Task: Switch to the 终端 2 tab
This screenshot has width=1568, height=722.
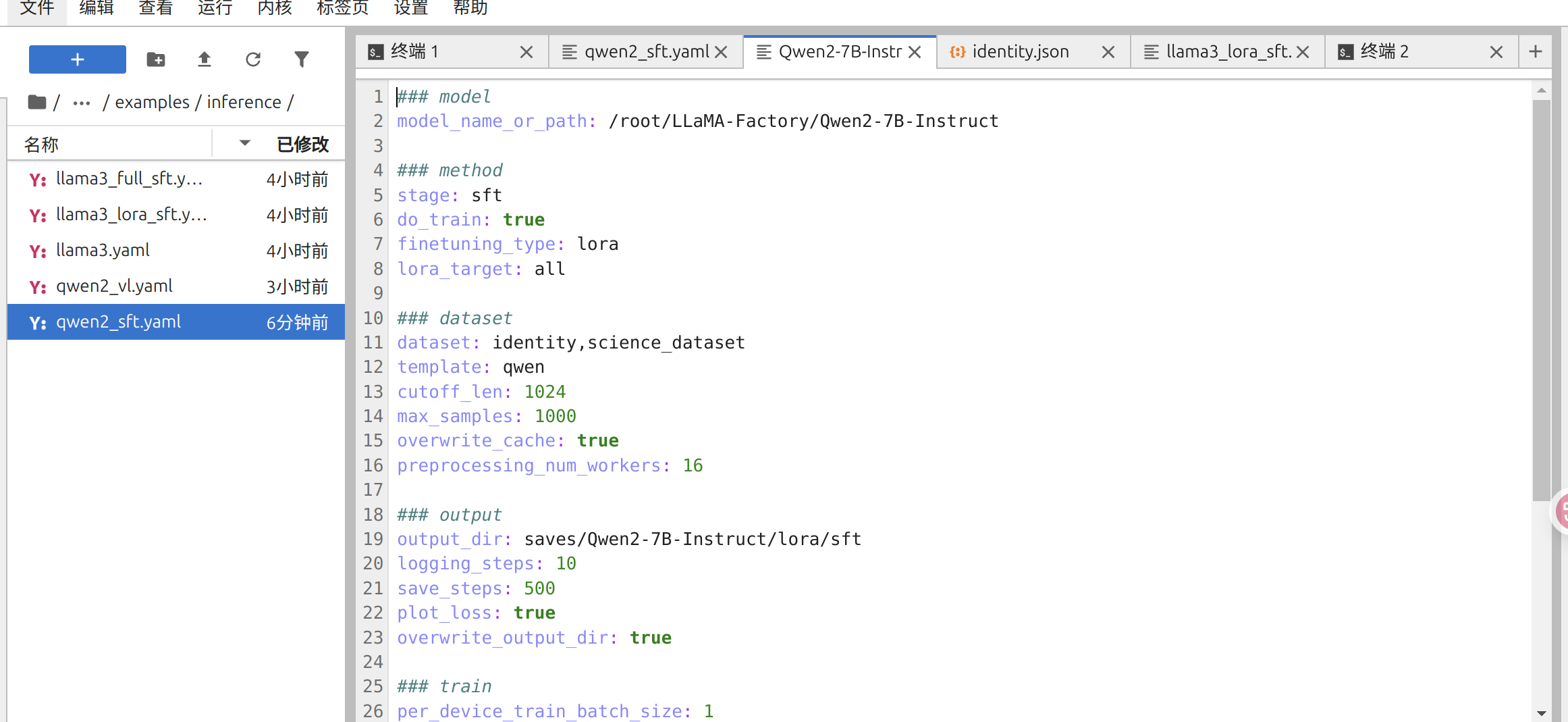Action: coord(1384,52)
